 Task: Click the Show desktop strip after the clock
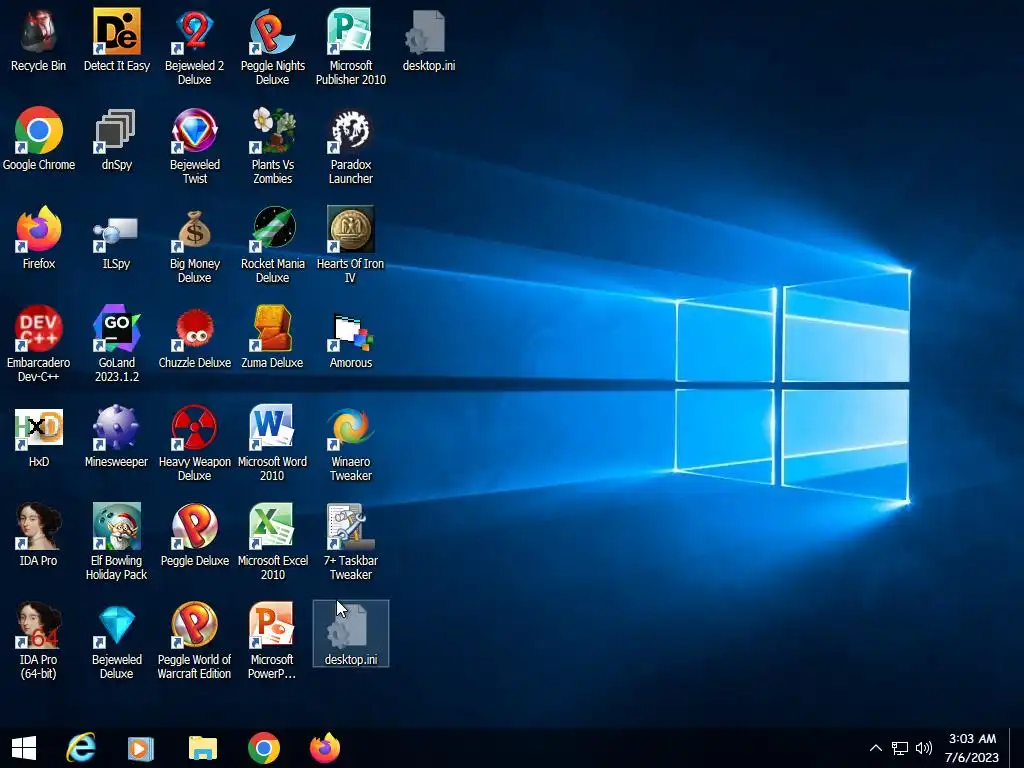point(1016,748)
